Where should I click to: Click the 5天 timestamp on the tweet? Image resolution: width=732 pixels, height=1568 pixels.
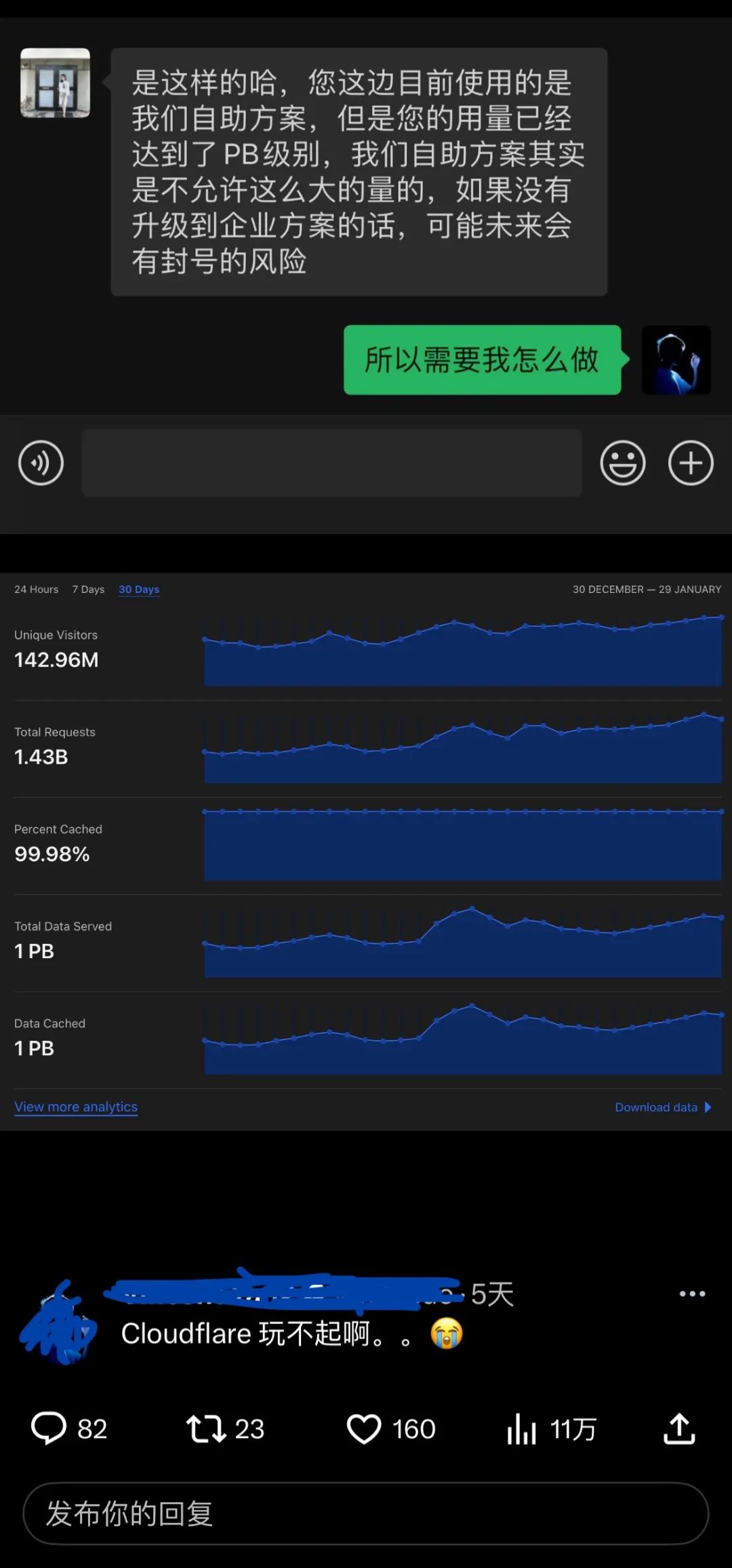[x=492, y=1294]
